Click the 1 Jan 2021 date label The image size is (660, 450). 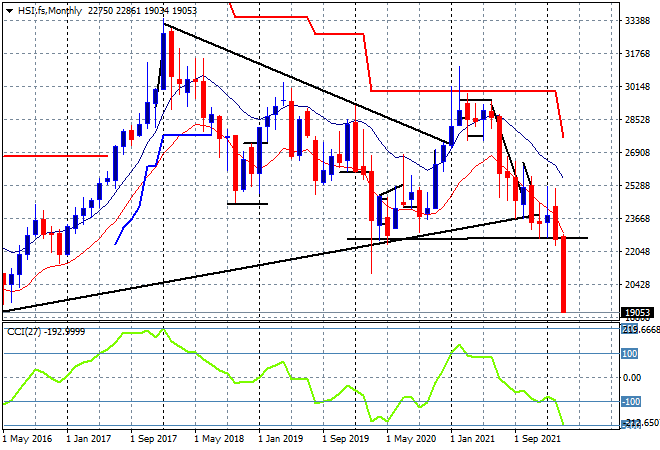tap(473, 439)
